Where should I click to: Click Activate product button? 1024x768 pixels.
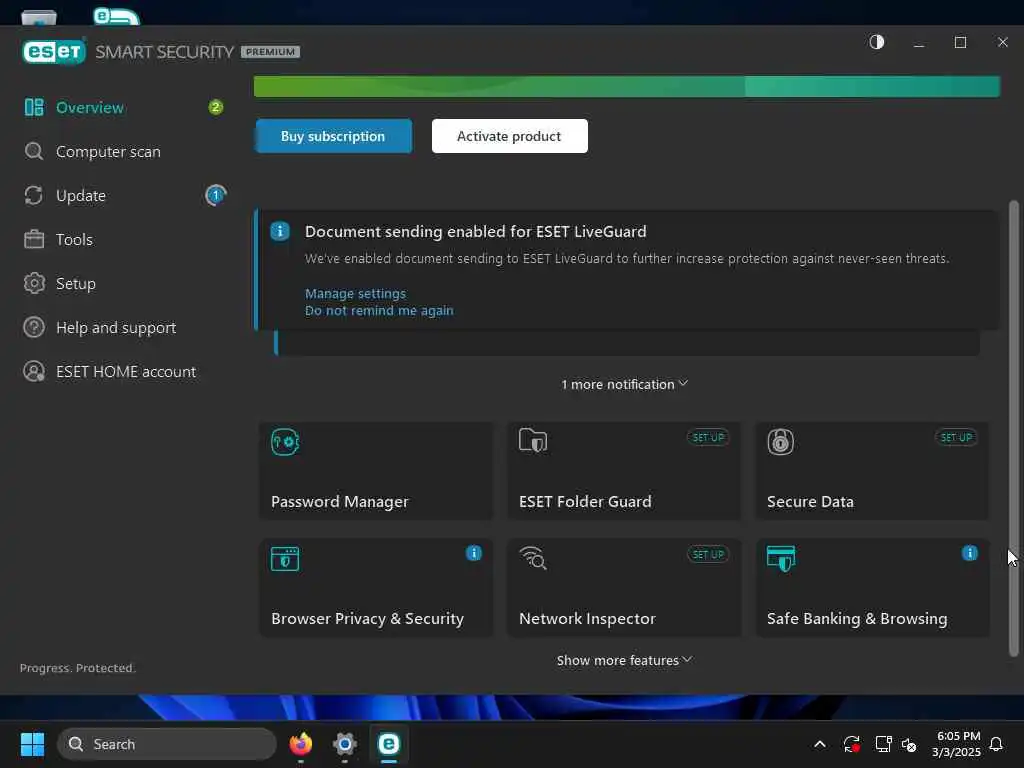point(509,136)
